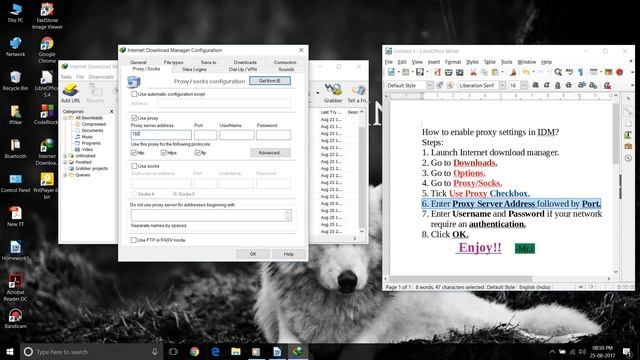Click the Insert Chart icon in Writer

point(620,72)
